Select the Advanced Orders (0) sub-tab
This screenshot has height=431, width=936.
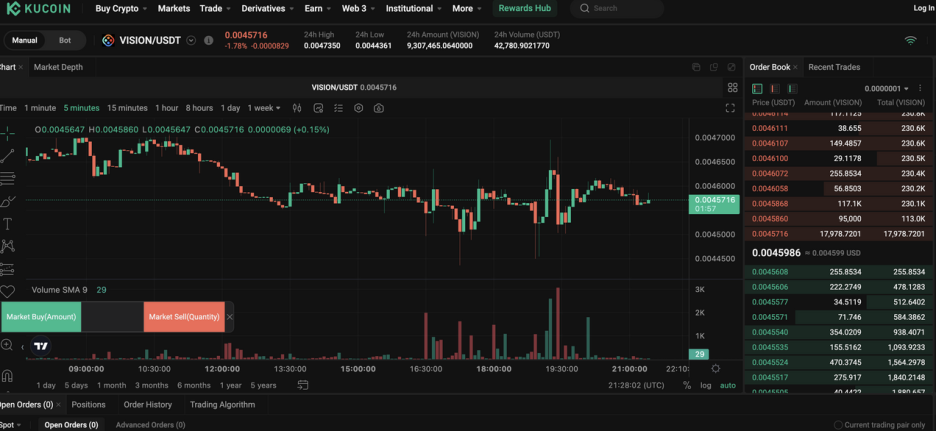(150, 425)
